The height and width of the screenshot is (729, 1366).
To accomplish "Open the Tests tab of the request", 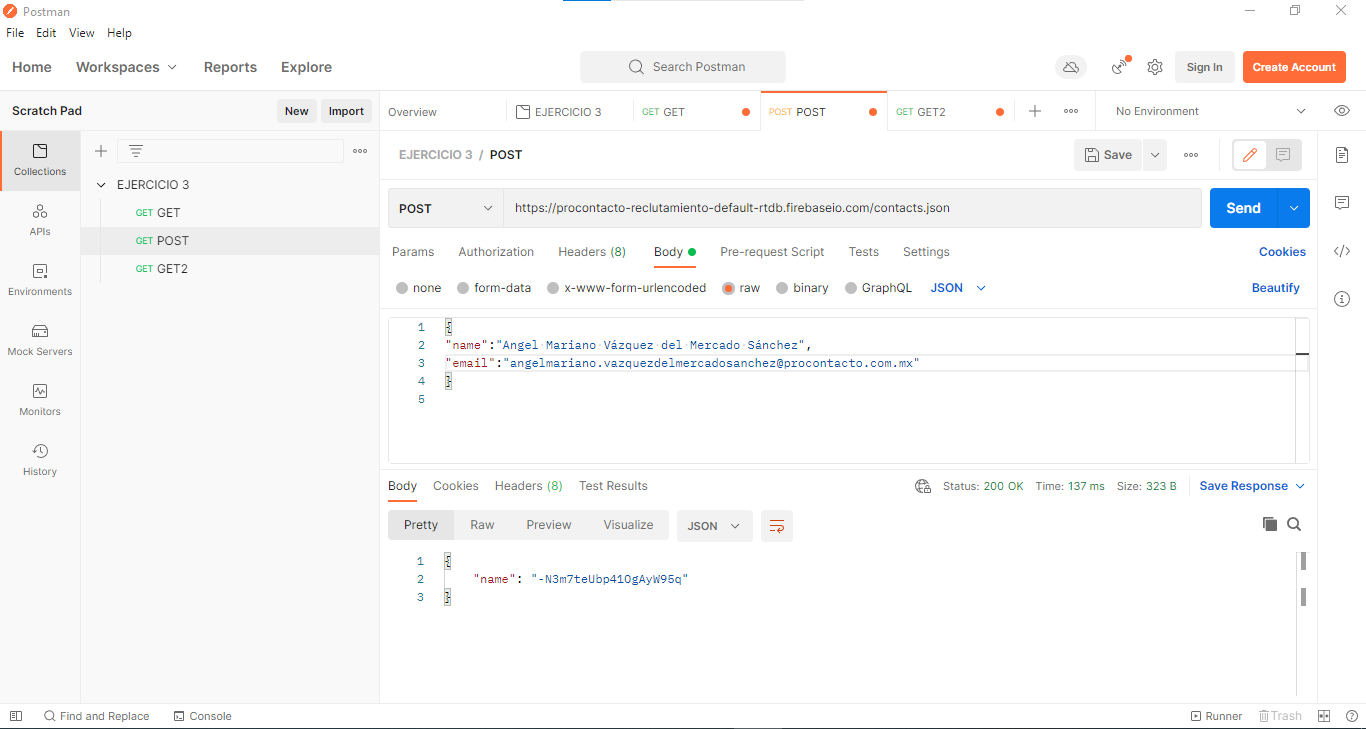I will pos(863,252).
